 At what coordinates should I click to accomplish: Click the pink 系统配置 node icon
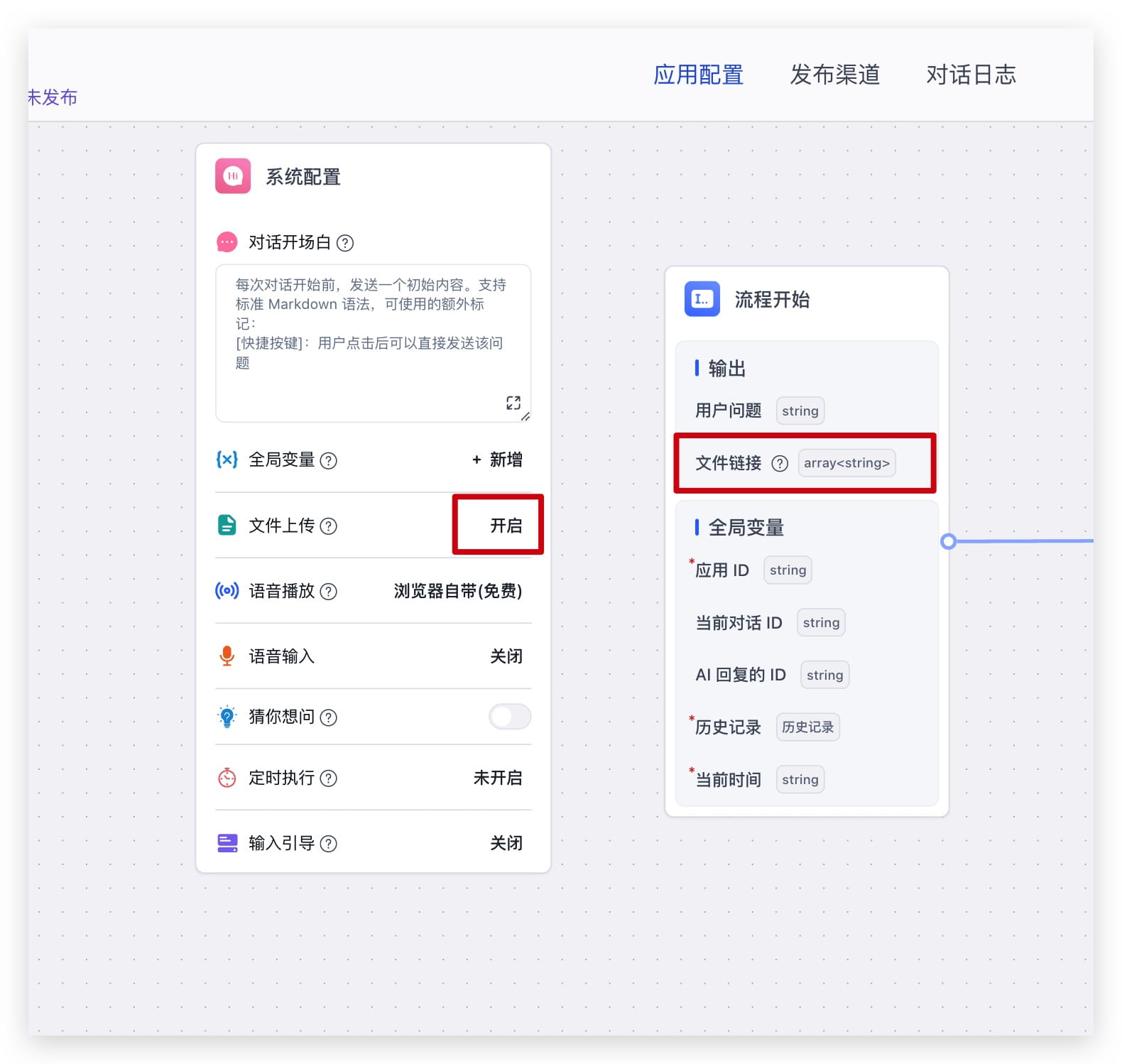[233, 176]
